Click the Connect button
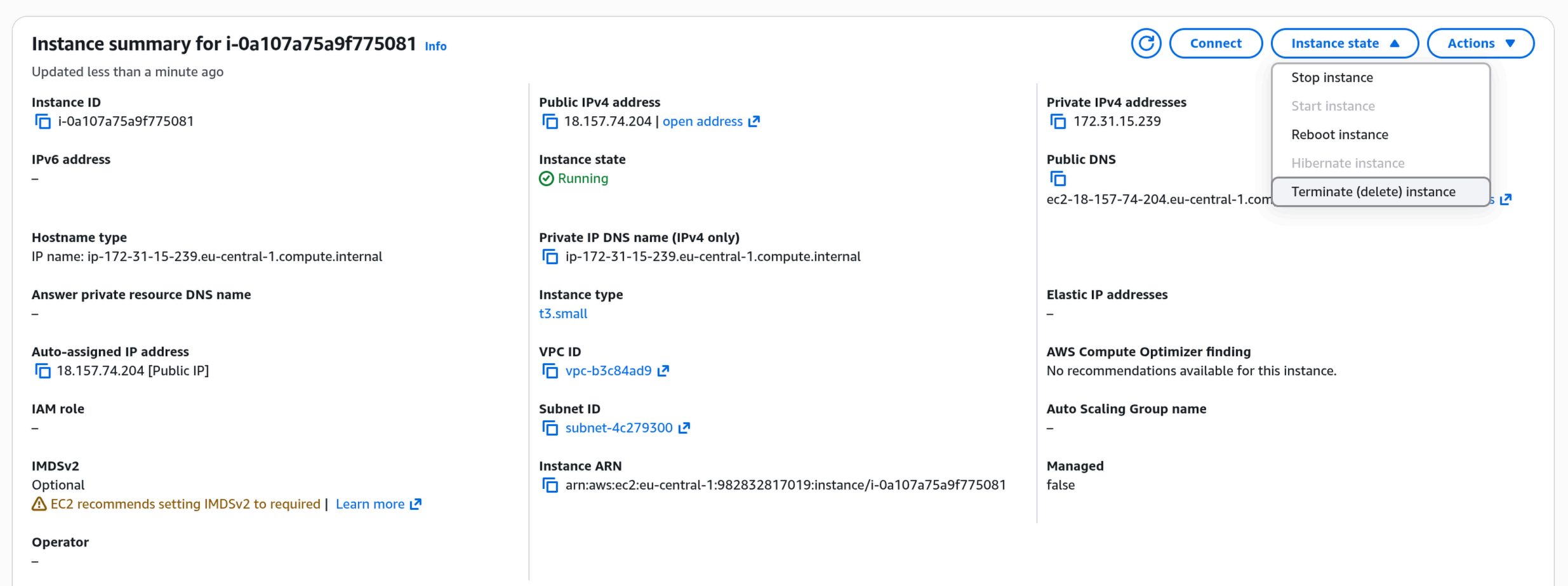1568x586 pixels. coord(1215,43)
